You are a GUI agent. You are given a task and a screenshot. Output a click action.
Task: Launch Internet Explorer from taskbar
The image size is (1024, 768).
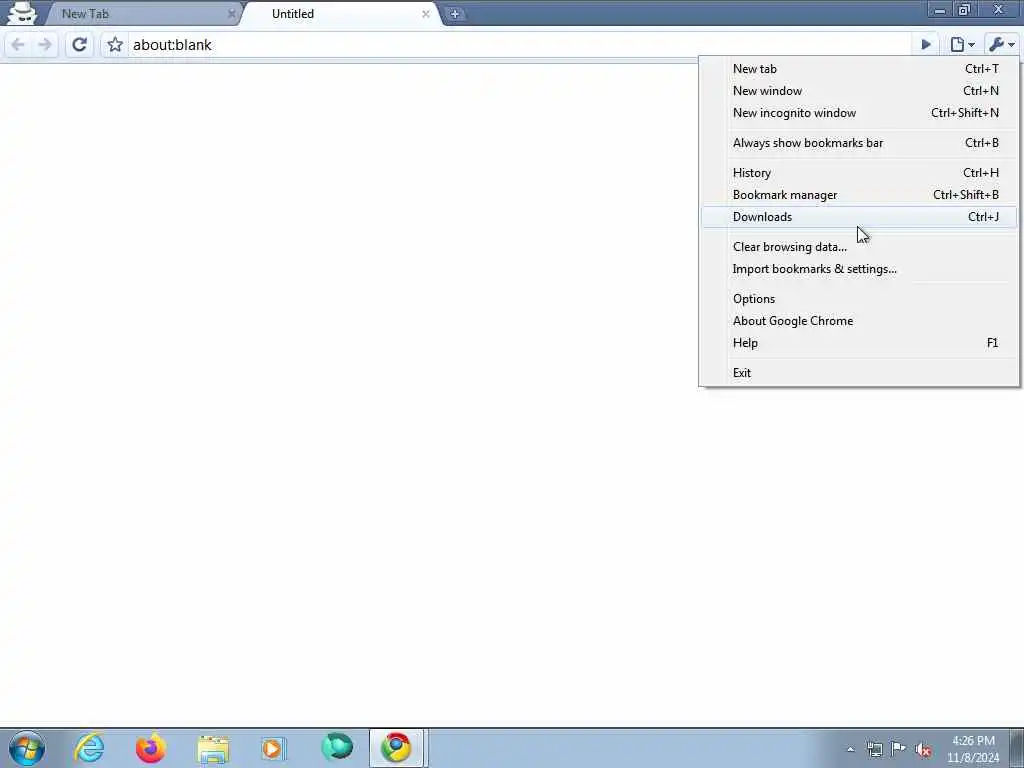click(x=89, y=748)
